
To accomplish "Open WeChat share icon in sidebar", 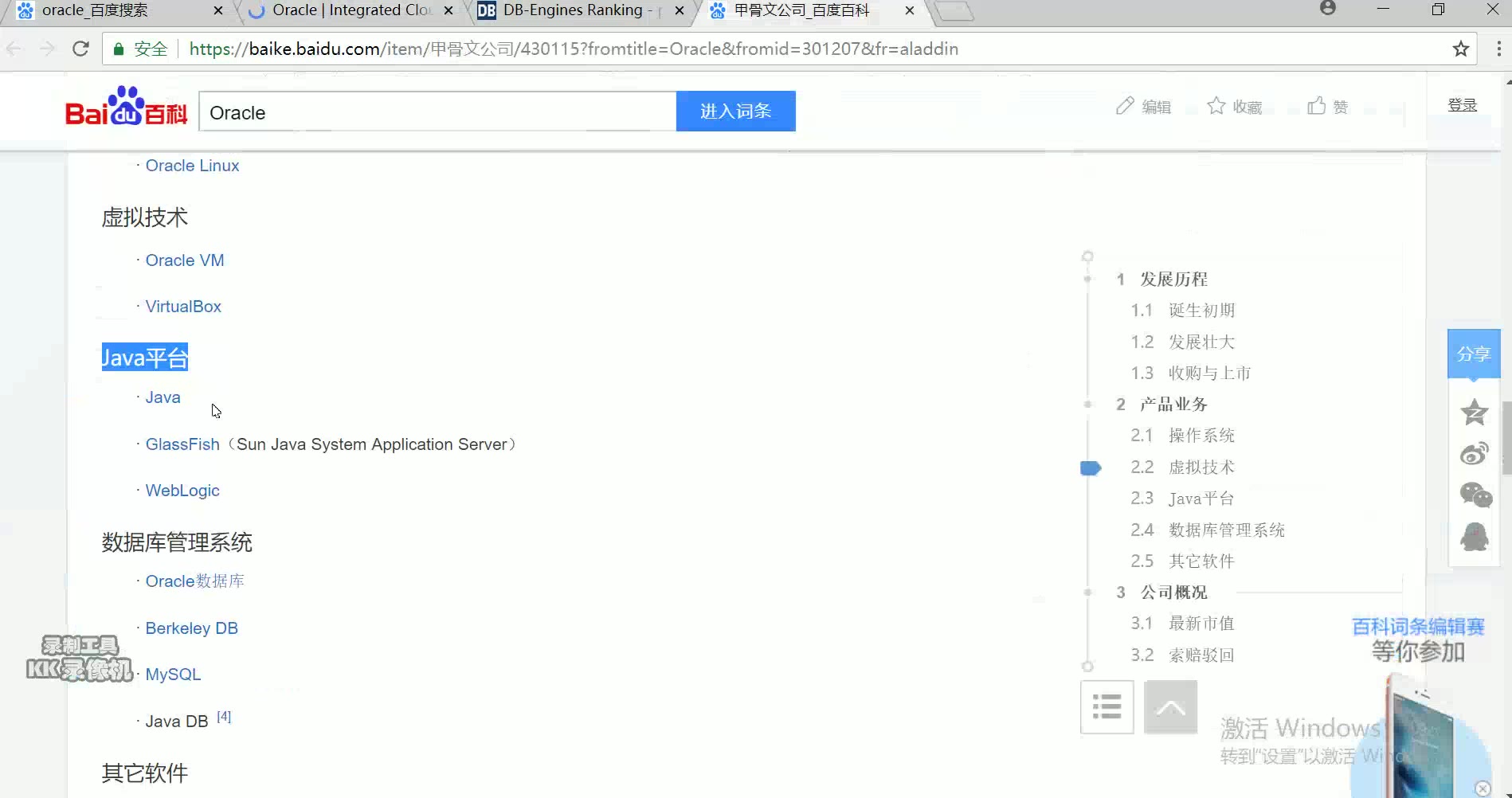I will click(x=1474, y=495).
